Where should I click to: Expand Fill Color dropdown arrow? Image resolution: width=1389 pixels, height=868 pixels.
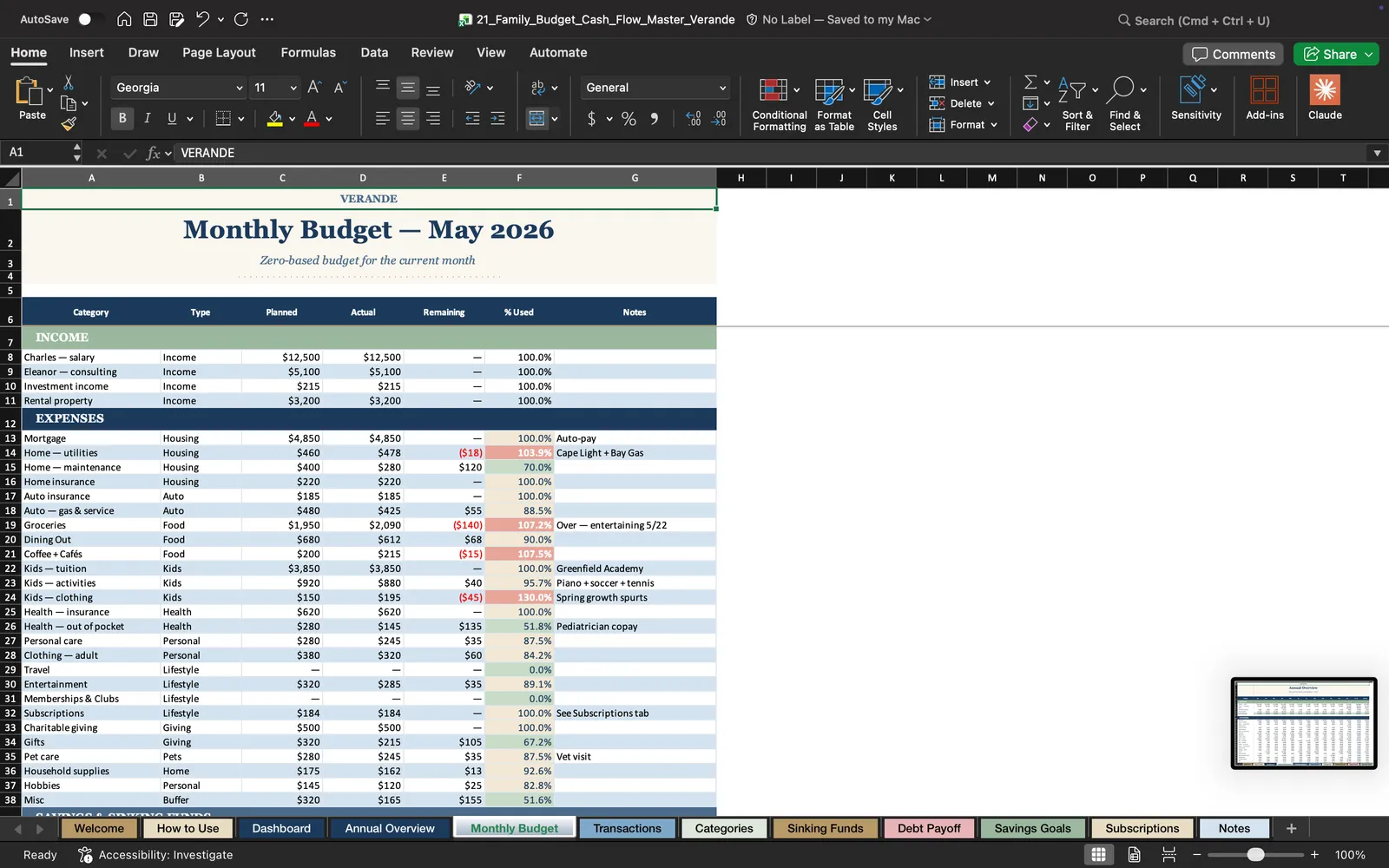tap(292, 119)
